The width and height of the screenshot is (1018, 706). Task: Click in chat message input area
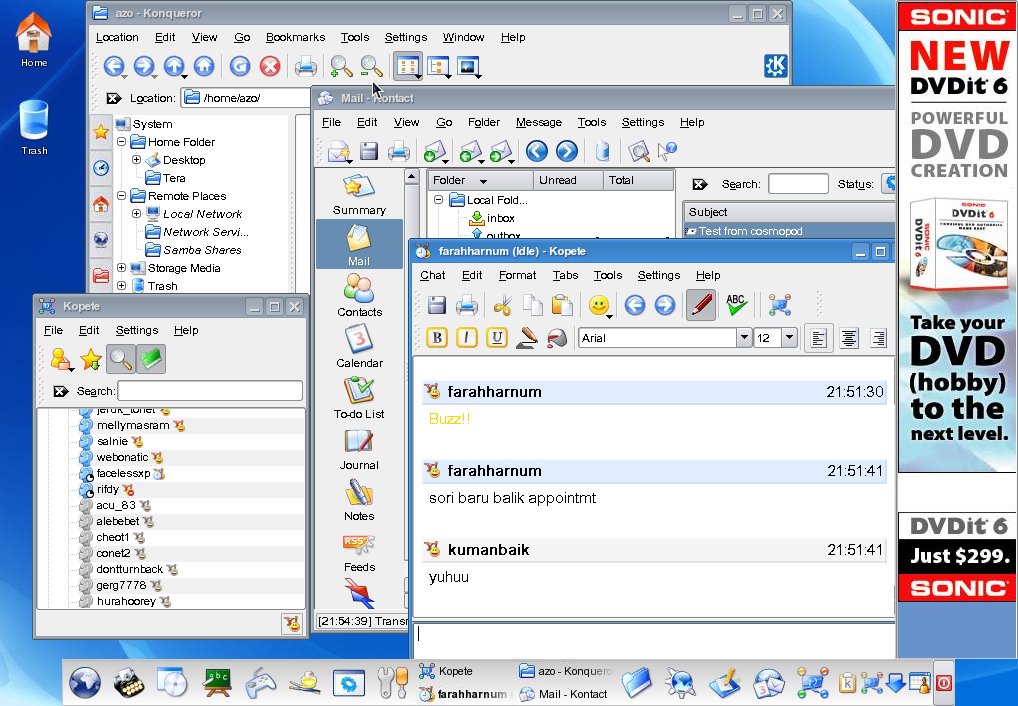654,640
